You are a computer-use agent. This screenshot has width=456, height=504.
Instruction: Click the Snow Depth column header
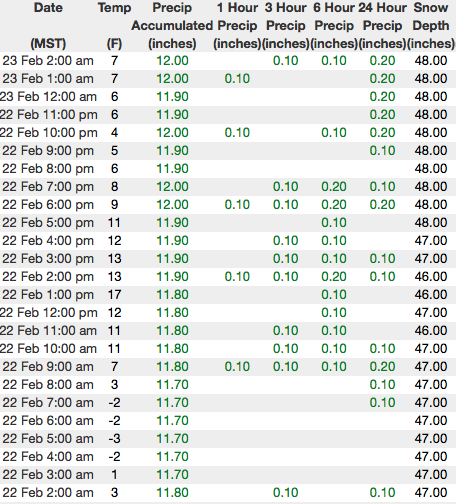(x=431, y=26)
